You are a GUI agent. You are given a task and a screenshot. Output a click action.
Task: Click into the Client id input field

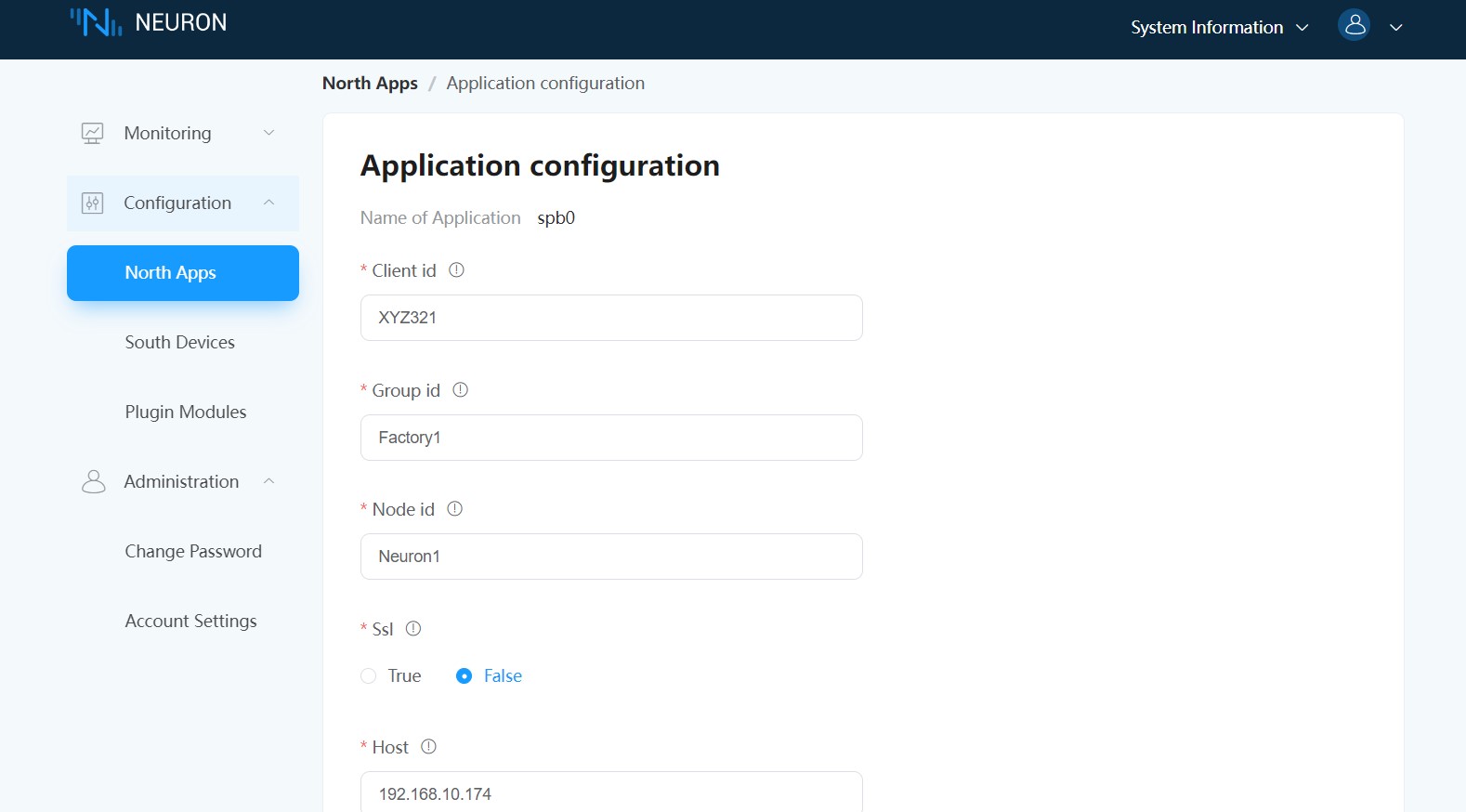[x=610, y=318]
